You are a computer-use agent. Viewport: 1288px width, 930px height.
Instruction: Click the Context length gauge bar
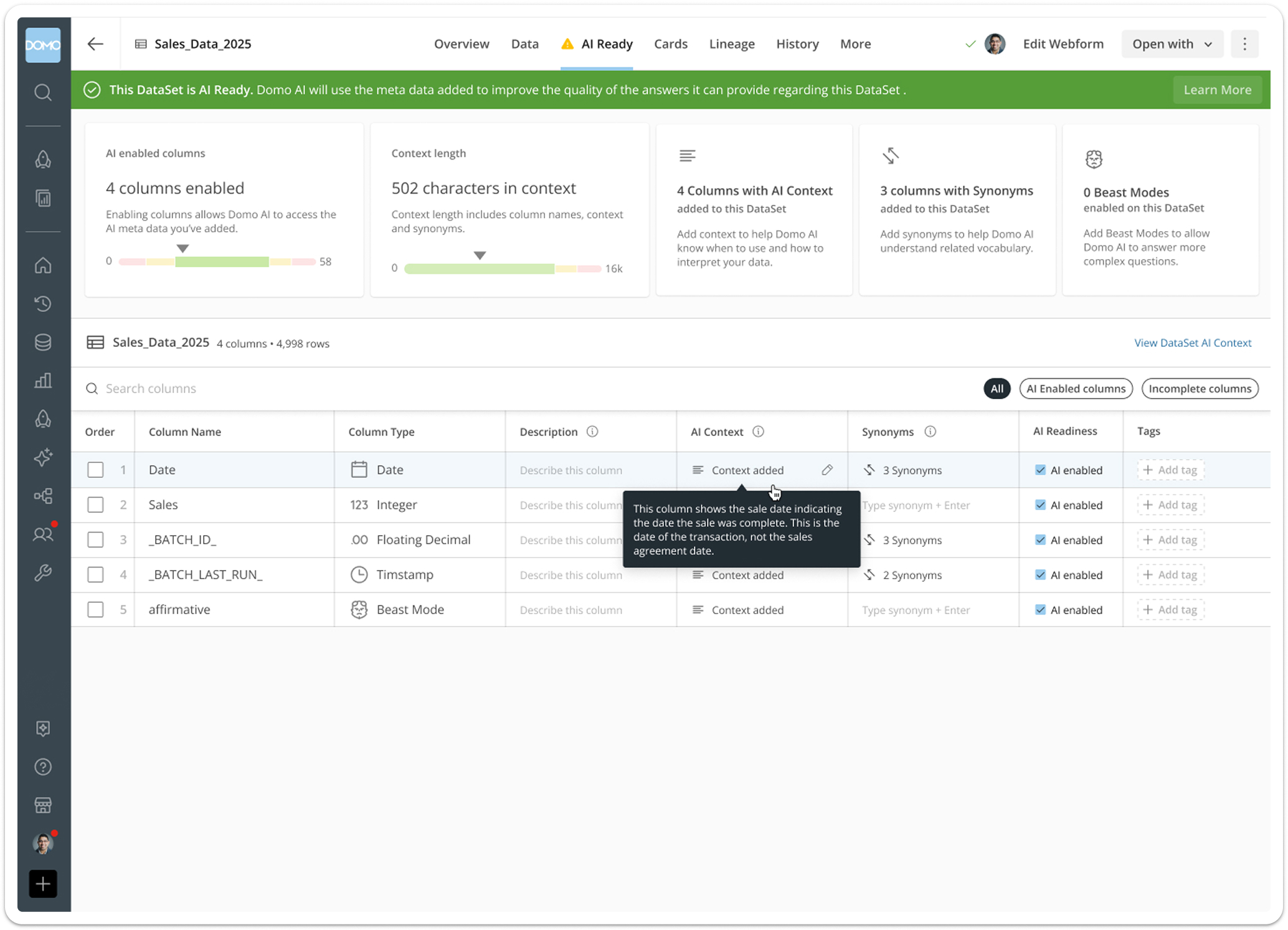[503, 268]
